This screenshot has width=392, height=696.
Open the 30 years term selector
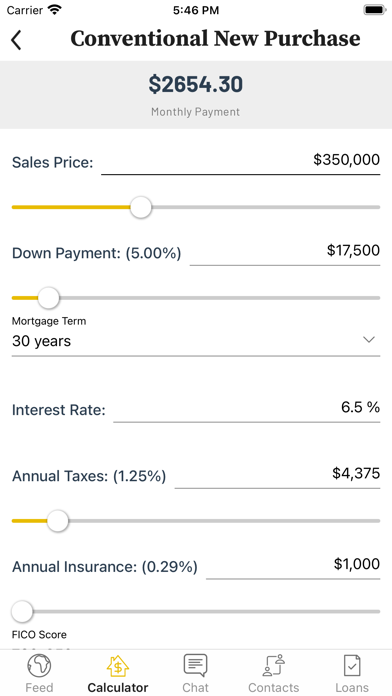(196, 341)
